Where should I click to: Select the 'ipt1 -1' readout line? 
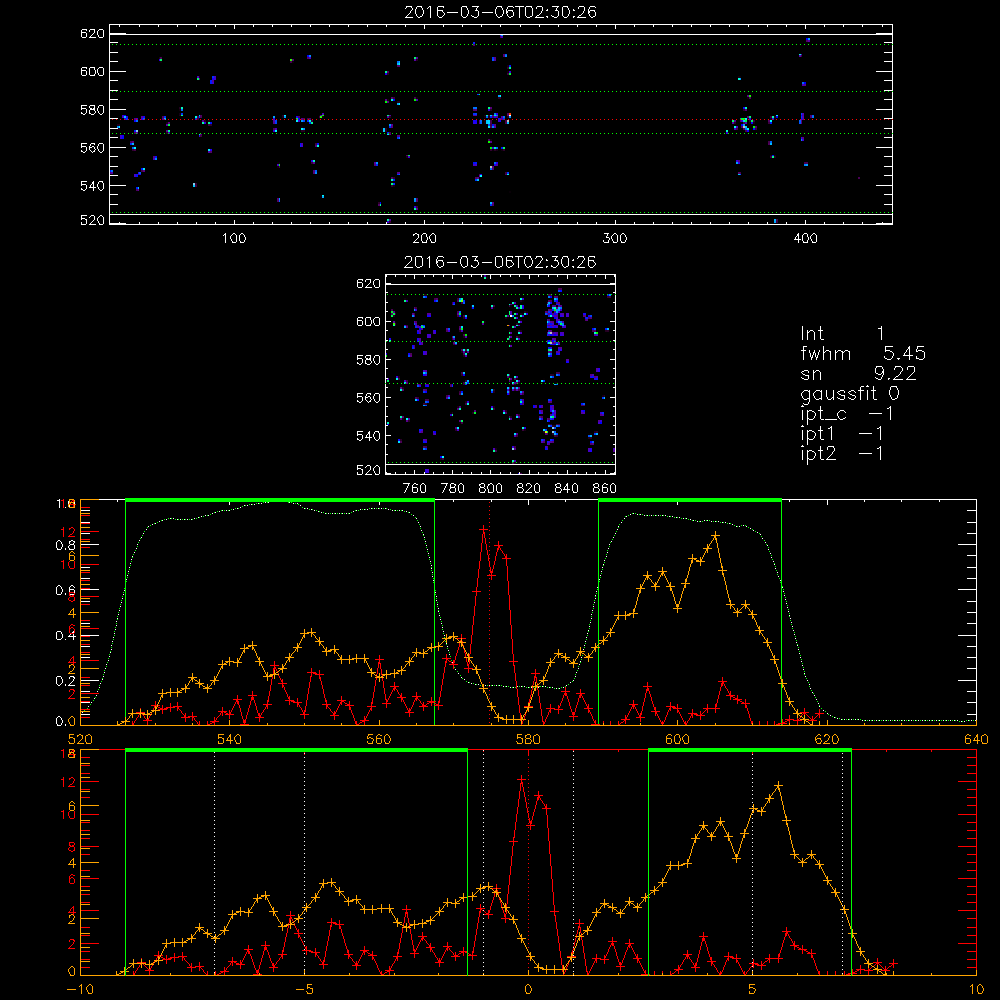point(842,434)
